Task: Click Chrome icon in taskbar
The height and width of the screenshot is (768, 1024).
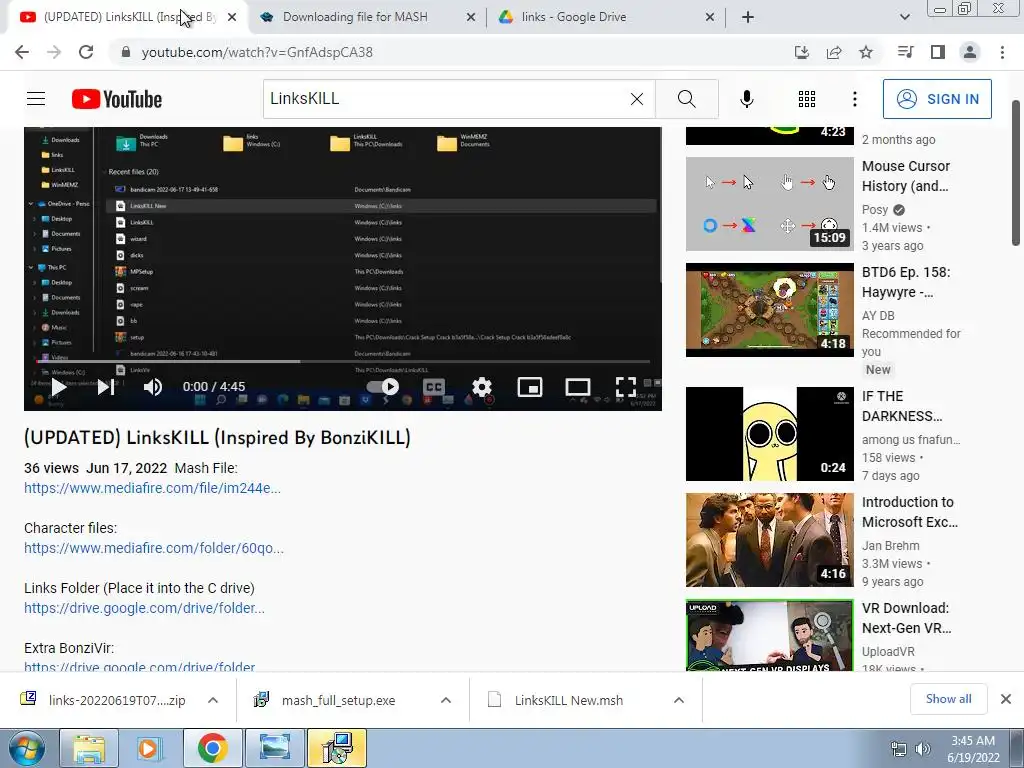Action: [x=212, y=748]
